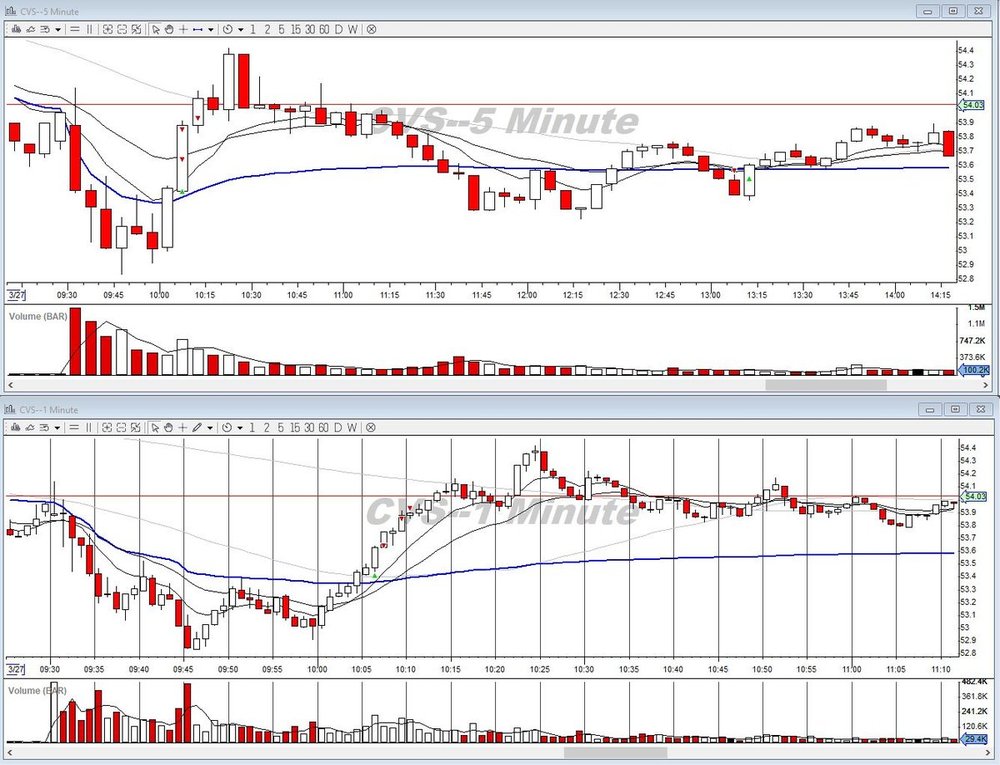Click studies list icon in 5 Minute toolbar
The height and width of the screenshot is (765, 1000).
(x=45, y=29)
